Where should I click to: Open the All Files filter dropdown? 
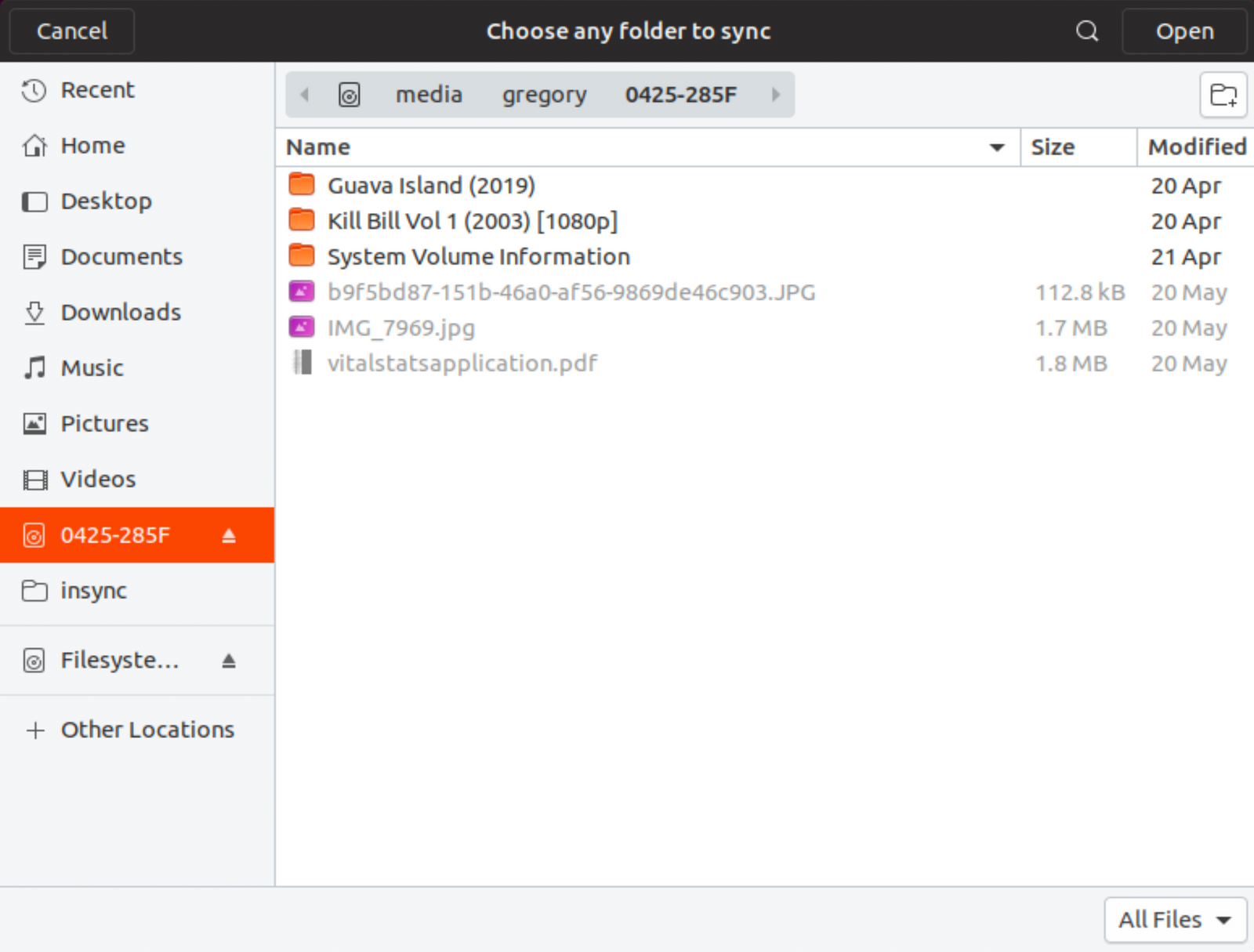point(1175,920)
